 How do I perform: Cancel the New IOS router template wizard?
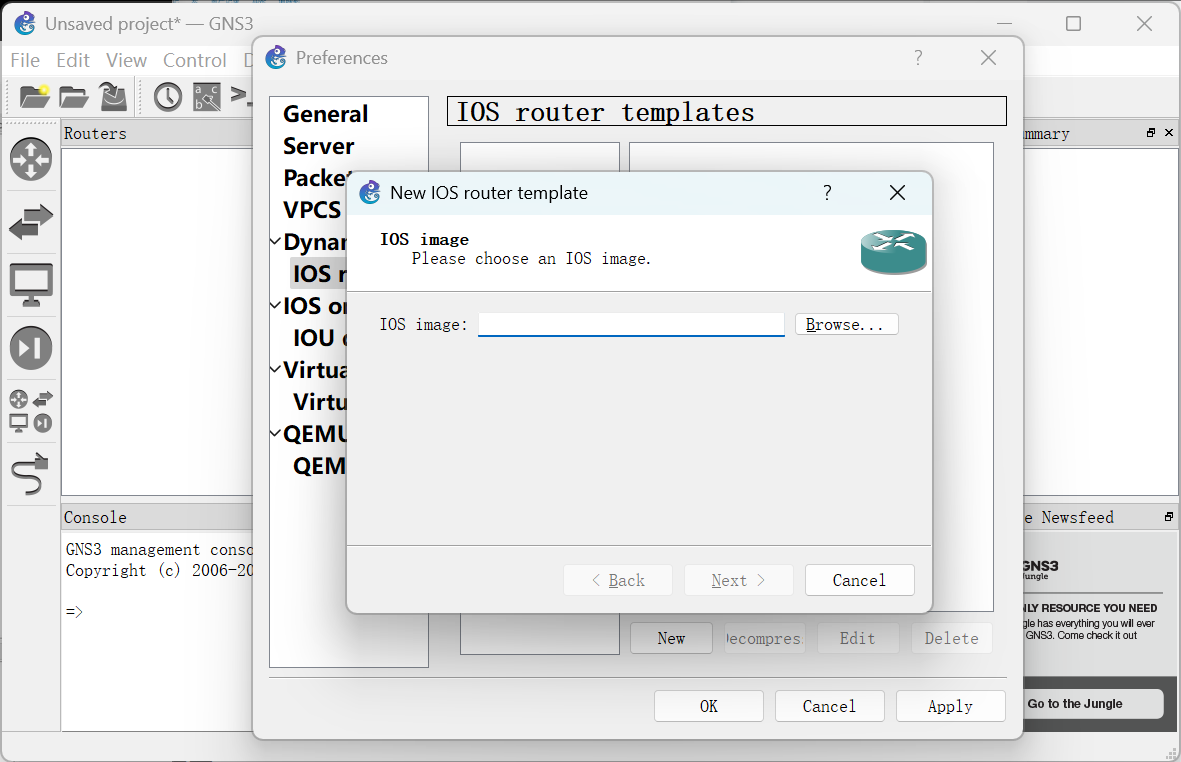859,580
